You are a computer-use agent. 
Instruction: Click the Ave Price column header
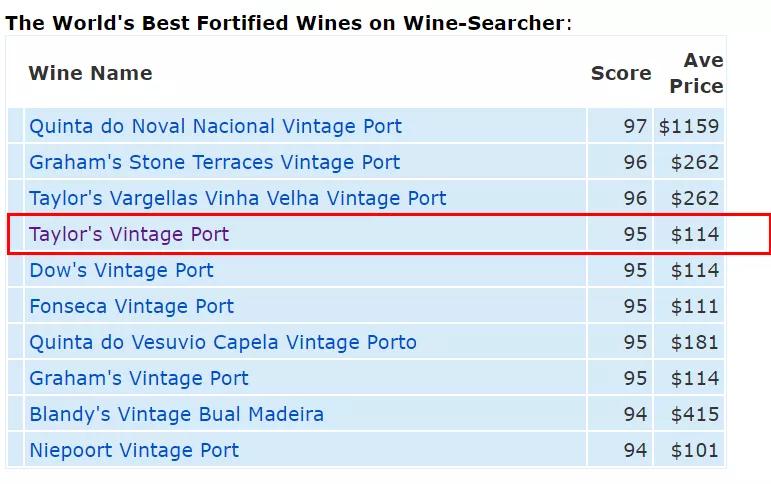[x=697, y=73]
